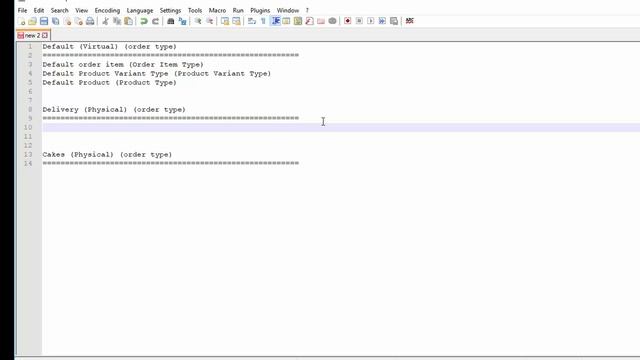Viewport: 640px width, 360px height.
Task: Open the Search menu
Action: pyautogui.click(x=60, y=10)
